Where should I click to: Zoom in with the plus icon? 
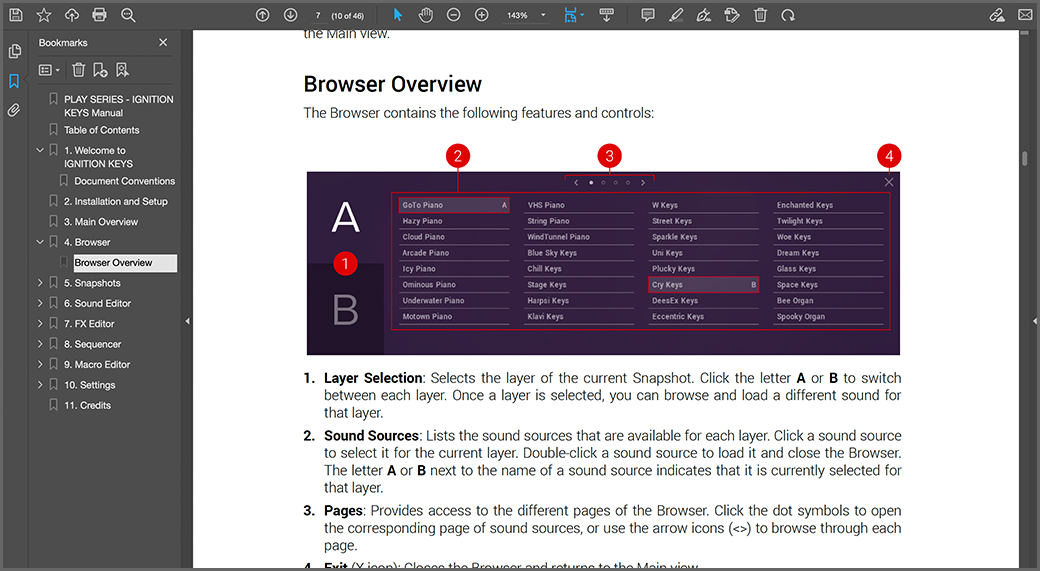[482, 15]
